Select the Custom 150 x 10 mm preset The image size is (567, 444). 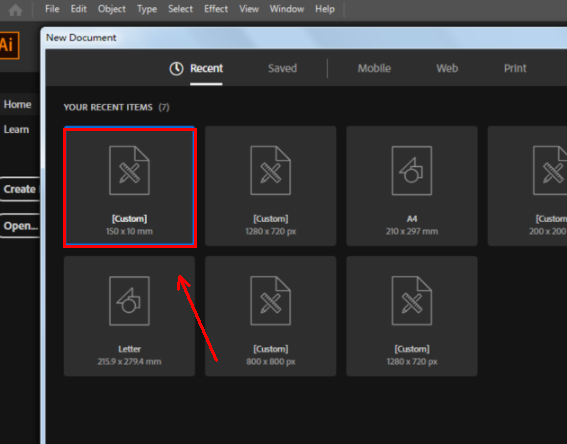[x=129, y=187]
